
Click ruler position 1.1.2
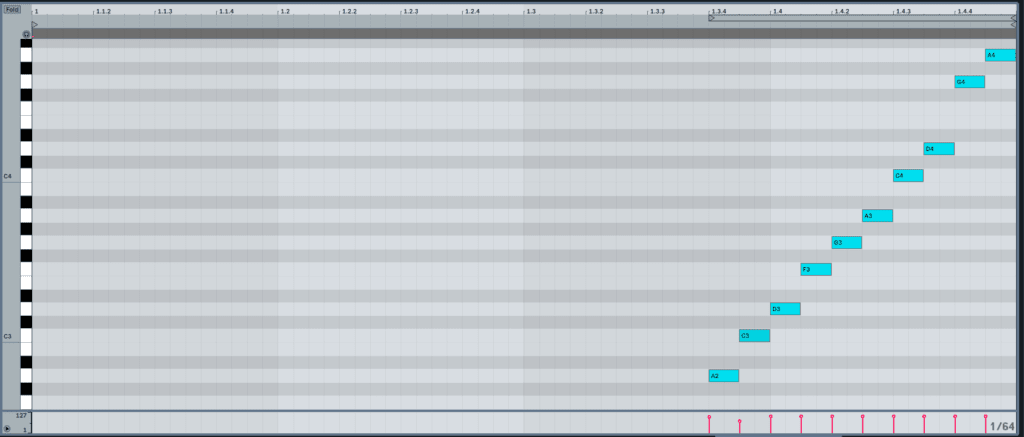click(x=103, y=12)
